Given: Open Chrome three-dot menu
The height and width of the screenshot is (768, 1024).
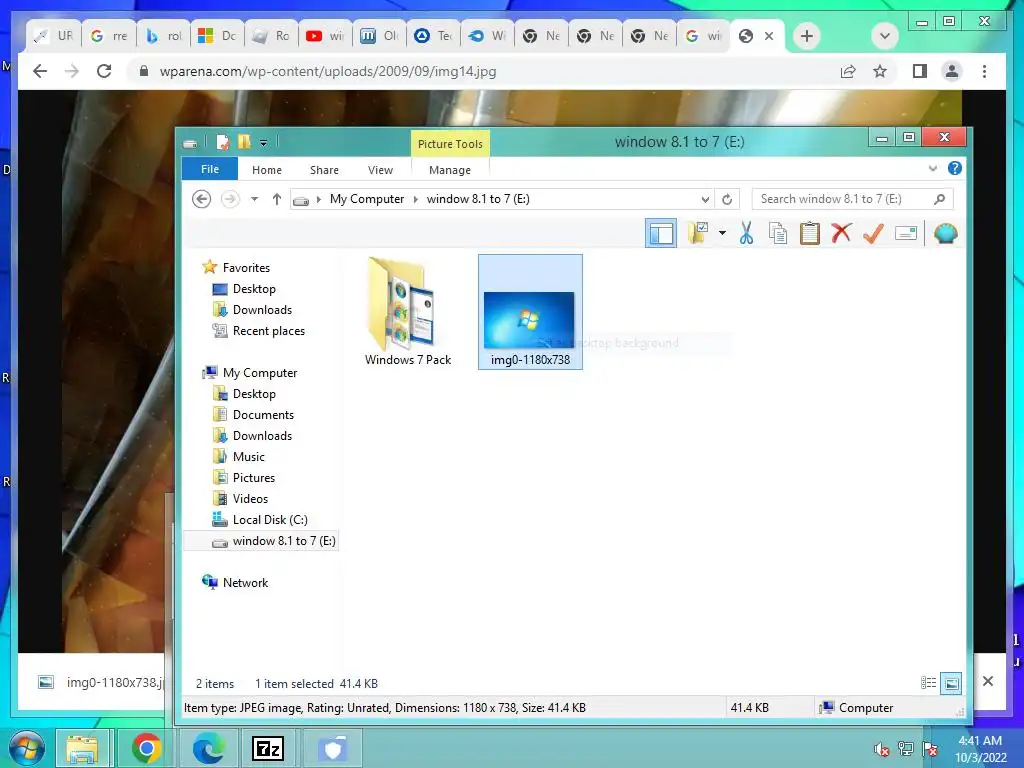Looking at the screenshot, I should [x=984, y=71].
